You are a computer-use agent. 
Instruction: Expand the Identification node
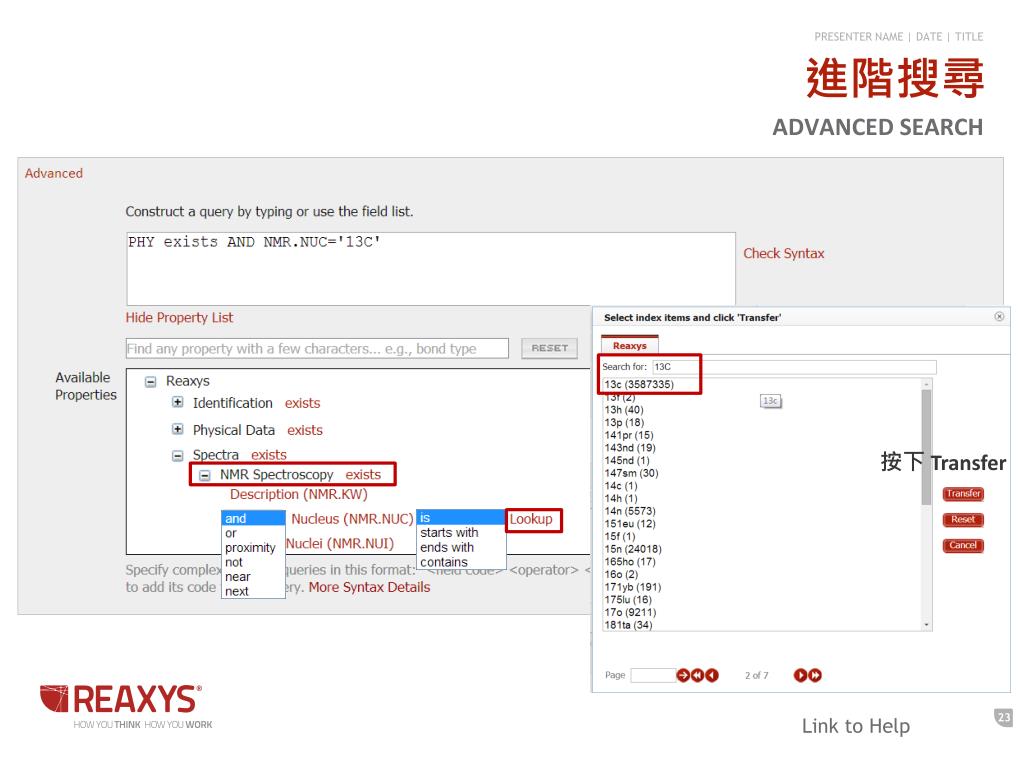[x=178, y=402]
